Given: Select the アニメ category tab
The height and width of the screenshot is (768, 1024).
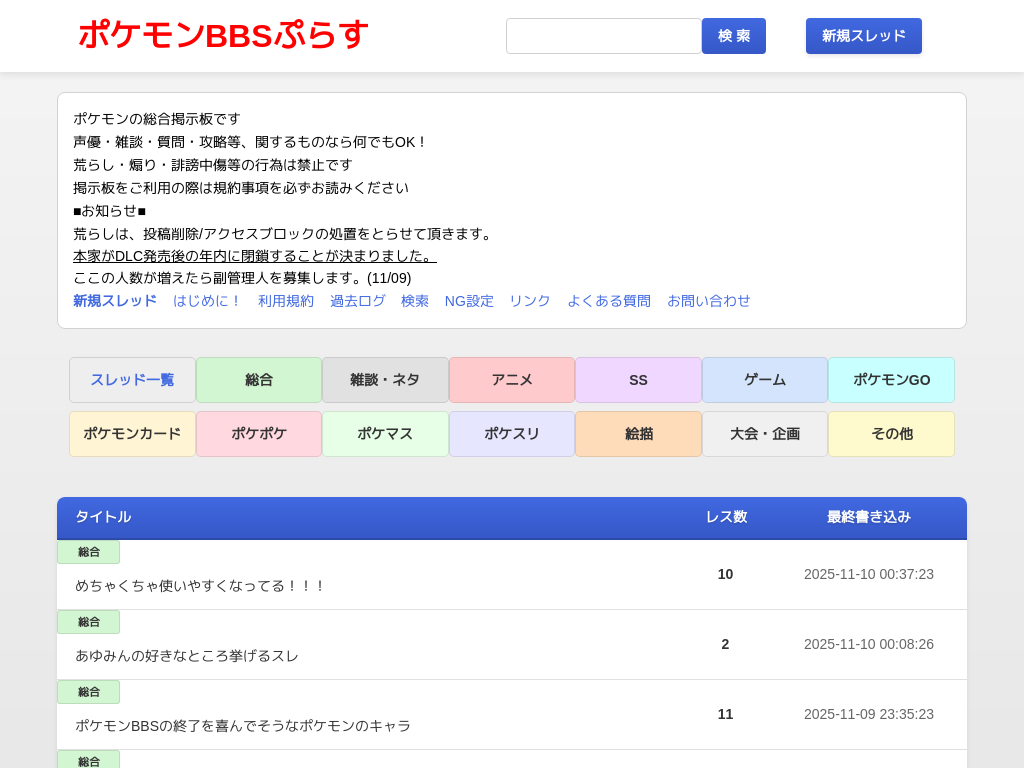Looking at the screenshot, I should (511, 380).
